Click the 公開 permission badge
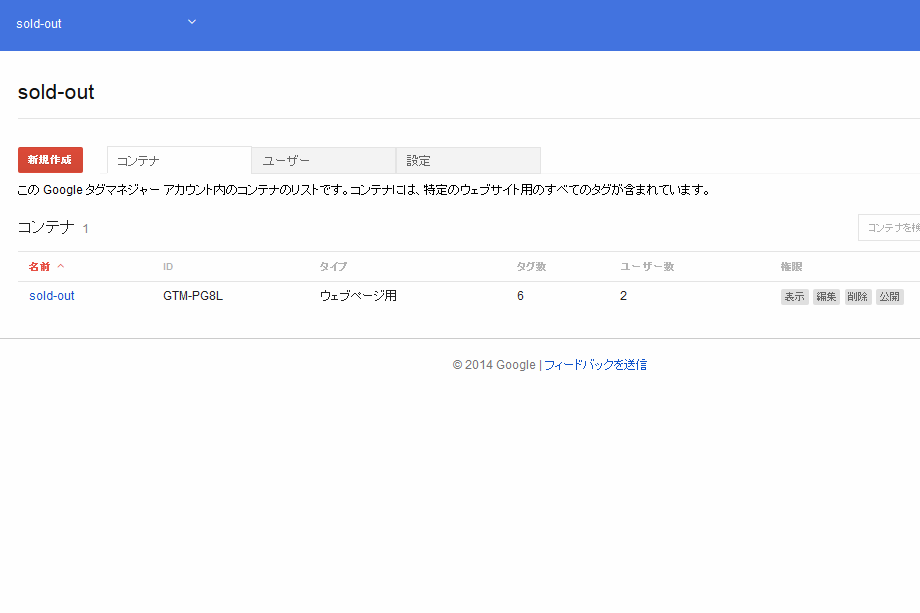This screenshot has width=920, height=613. tap(889, 297)
